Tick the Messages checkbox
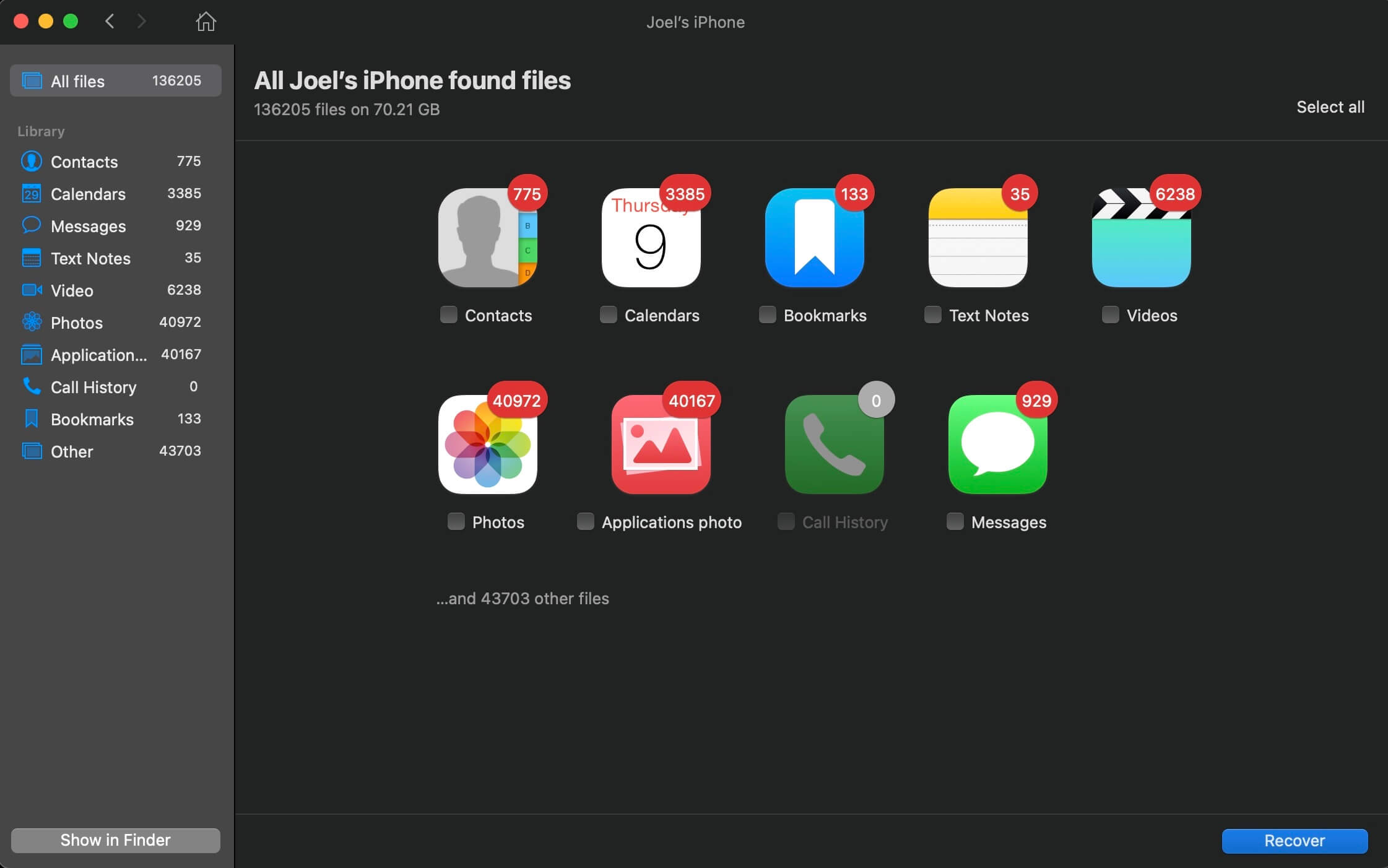Image resolution: width=1388 pixels, height=868 pixels. click(x=955, y=521)
